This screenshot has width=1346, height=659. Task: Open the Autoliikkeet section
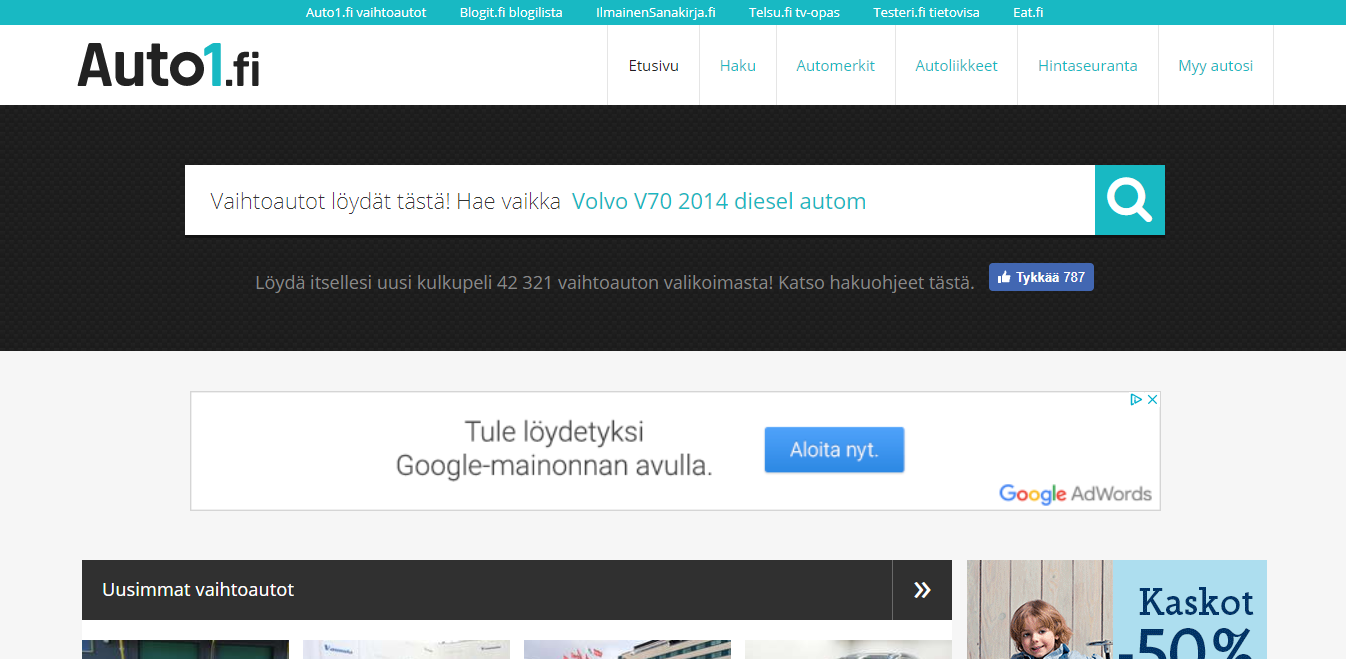pos(957,66)
